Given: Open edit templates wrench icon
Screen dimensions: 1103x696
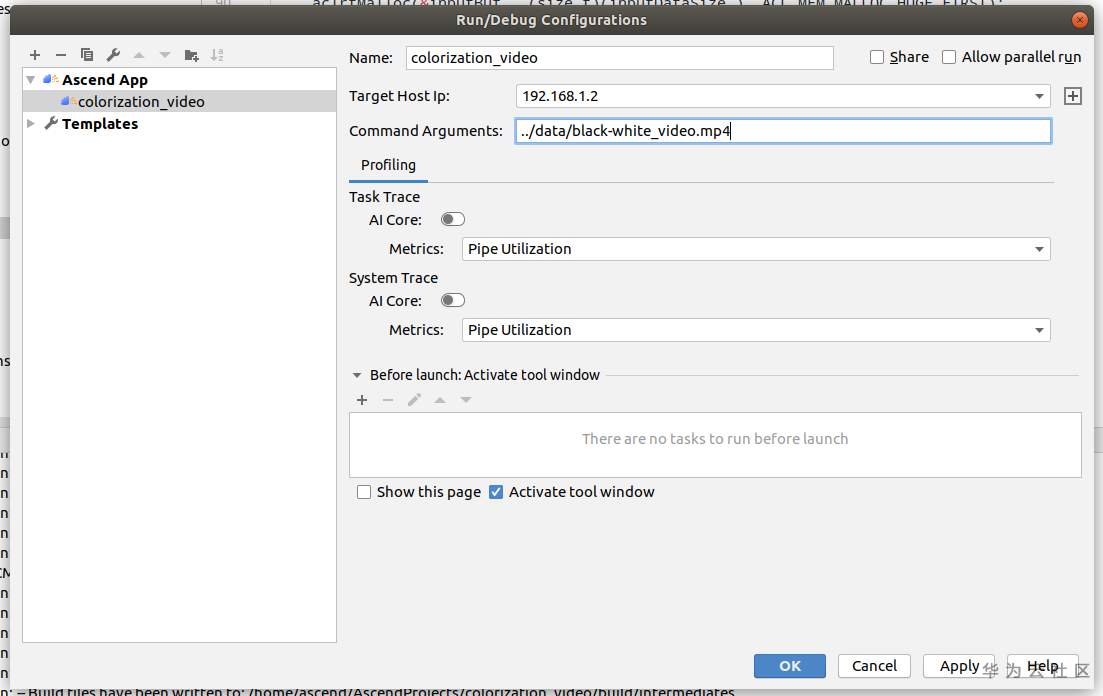Looking at the screenshot, I should [x=113, y=55].
